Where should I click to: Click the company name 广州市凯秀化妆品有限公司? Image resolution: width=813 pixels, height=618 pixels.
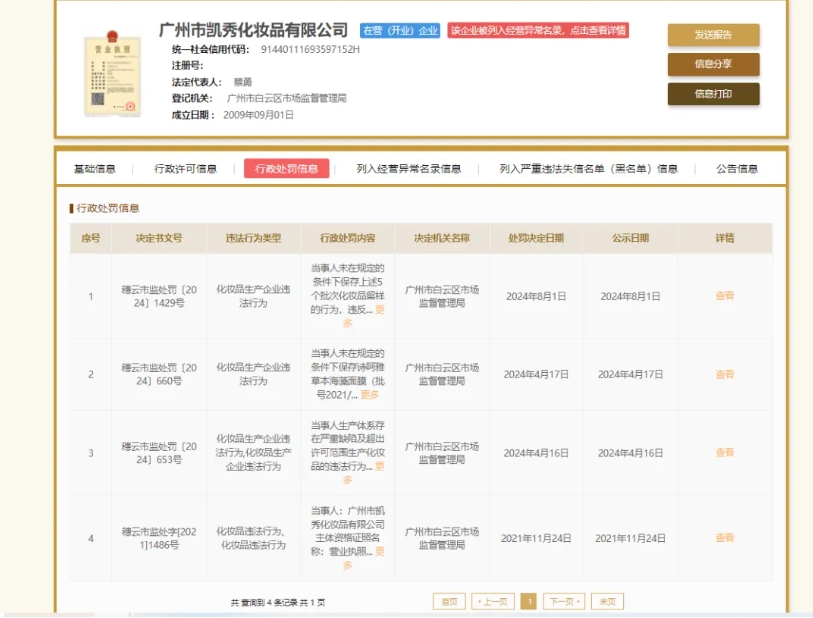coord(253,30)
